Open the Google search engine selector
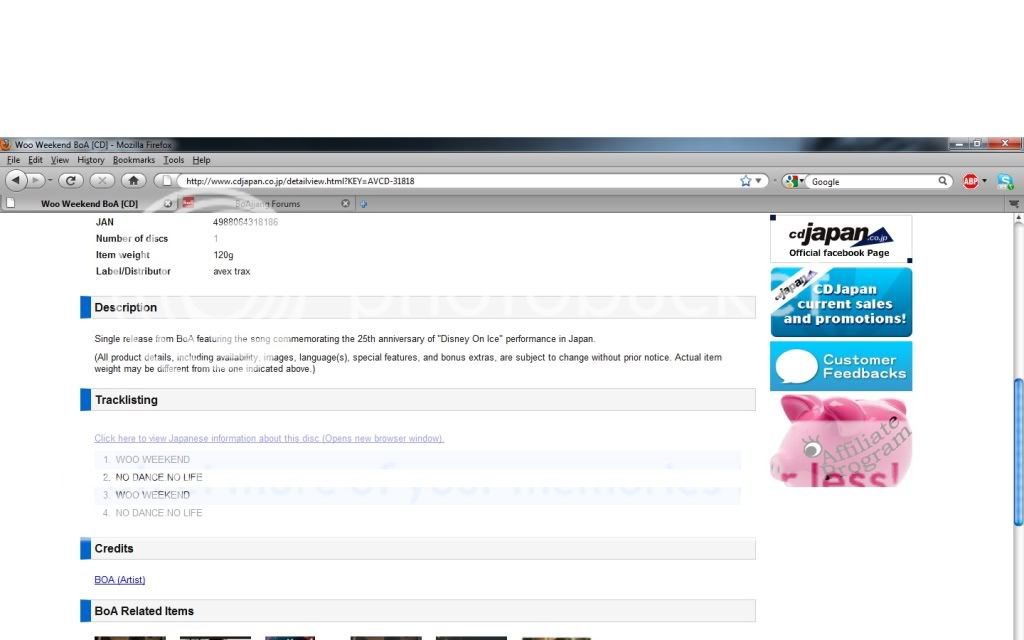This screenshot has width=1024, height=640. 794,182
